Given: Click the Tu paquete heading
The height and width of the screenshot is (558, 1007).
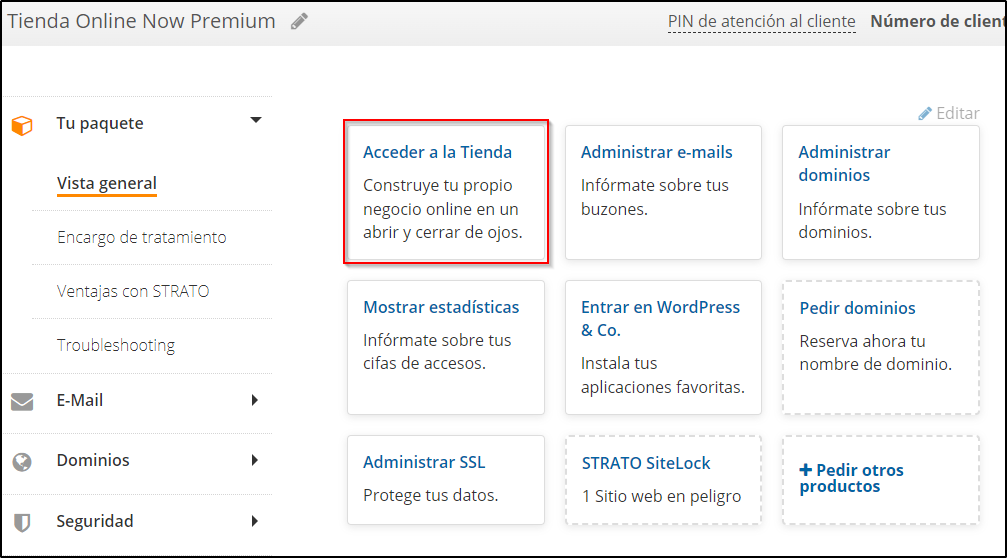Looking at the screenshot, I should point(100,123).
